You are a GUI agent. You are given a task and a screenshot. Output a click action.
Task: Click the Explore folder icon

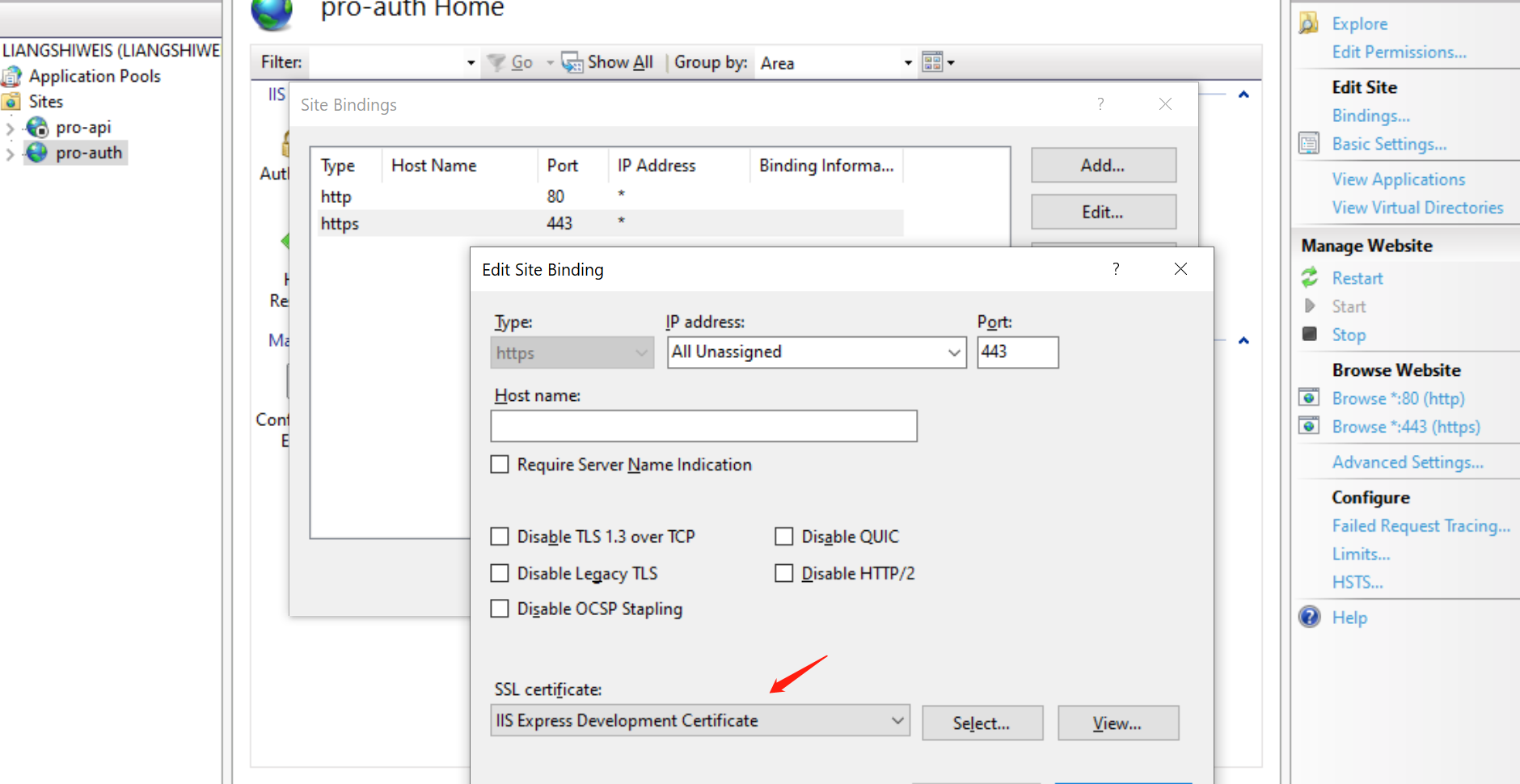pyautogui.click(x=1308, y=23)
